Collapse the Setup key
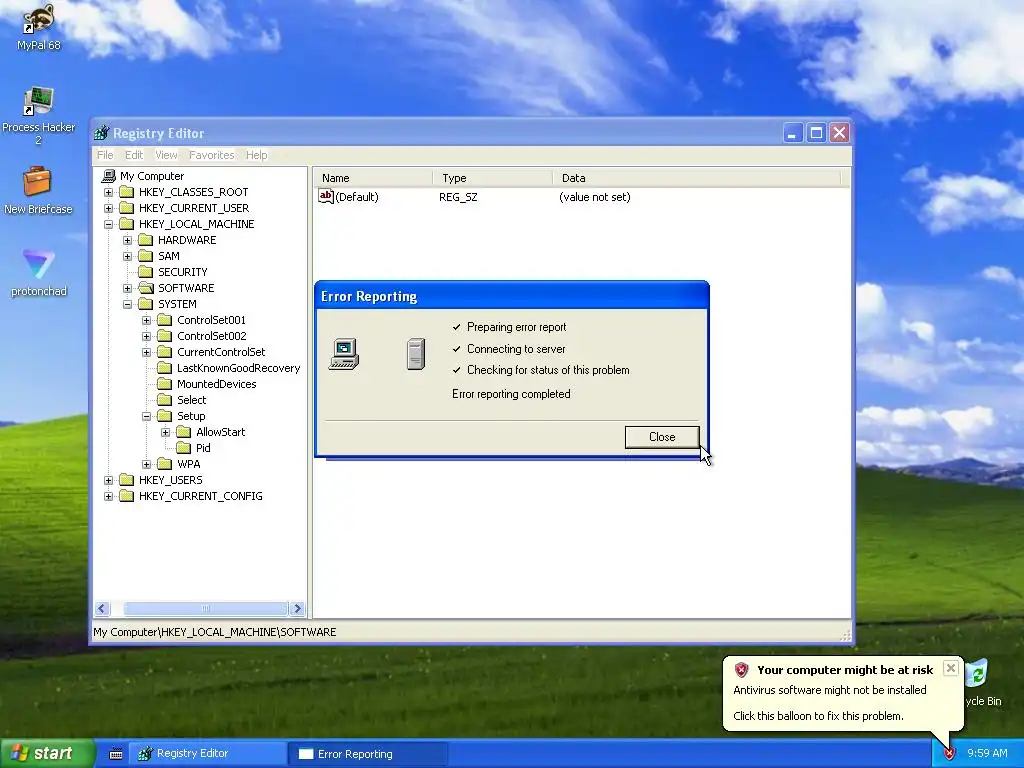Image resolution: width=1024 pixels, height=768 pixels. (146, 417)
